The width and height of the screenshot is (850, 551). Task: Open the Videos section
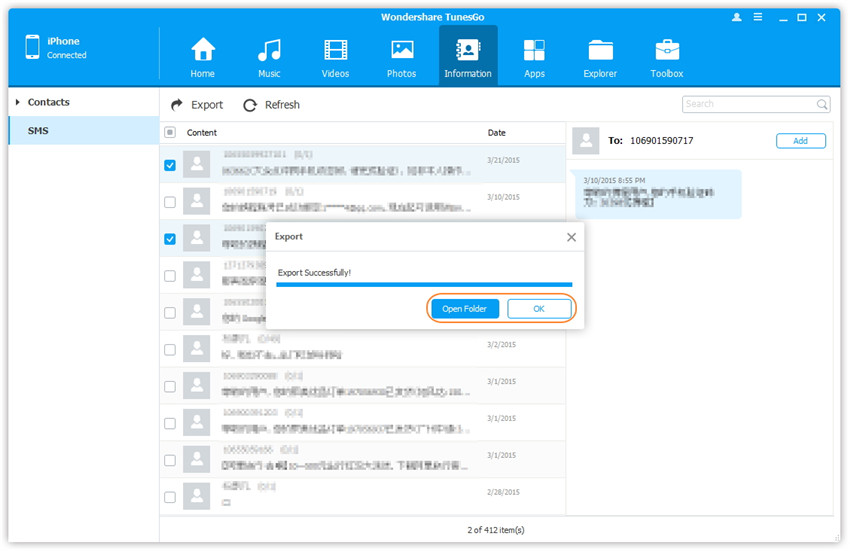point(335,57)
